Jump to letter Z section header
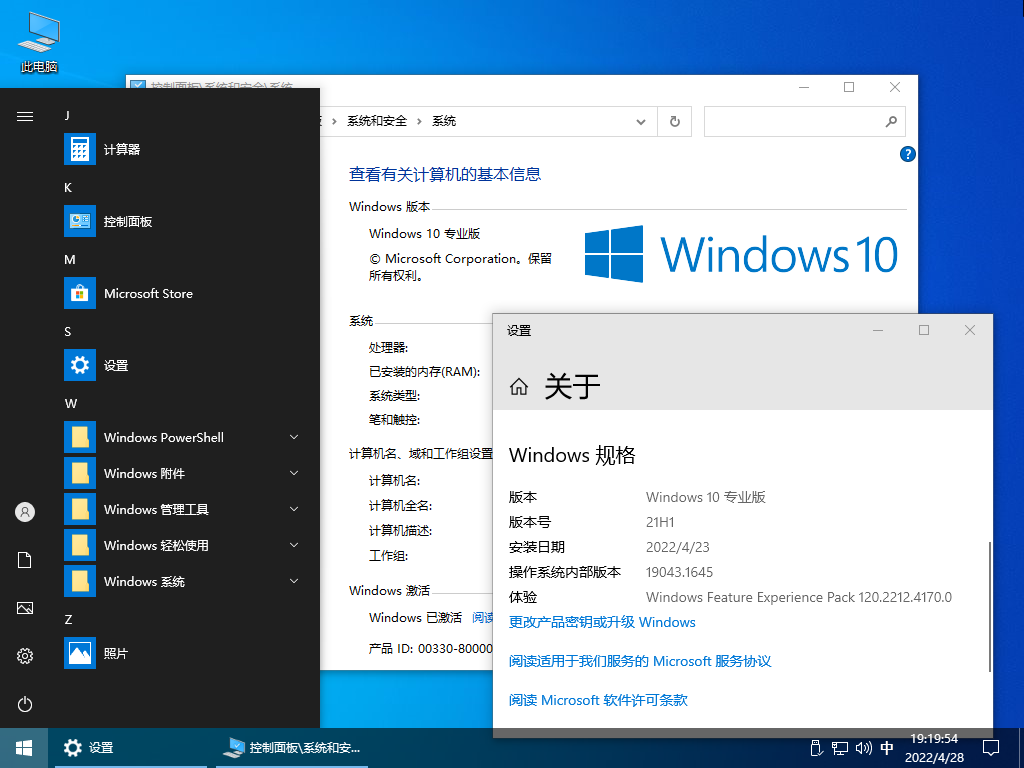 tap(68, 620)
